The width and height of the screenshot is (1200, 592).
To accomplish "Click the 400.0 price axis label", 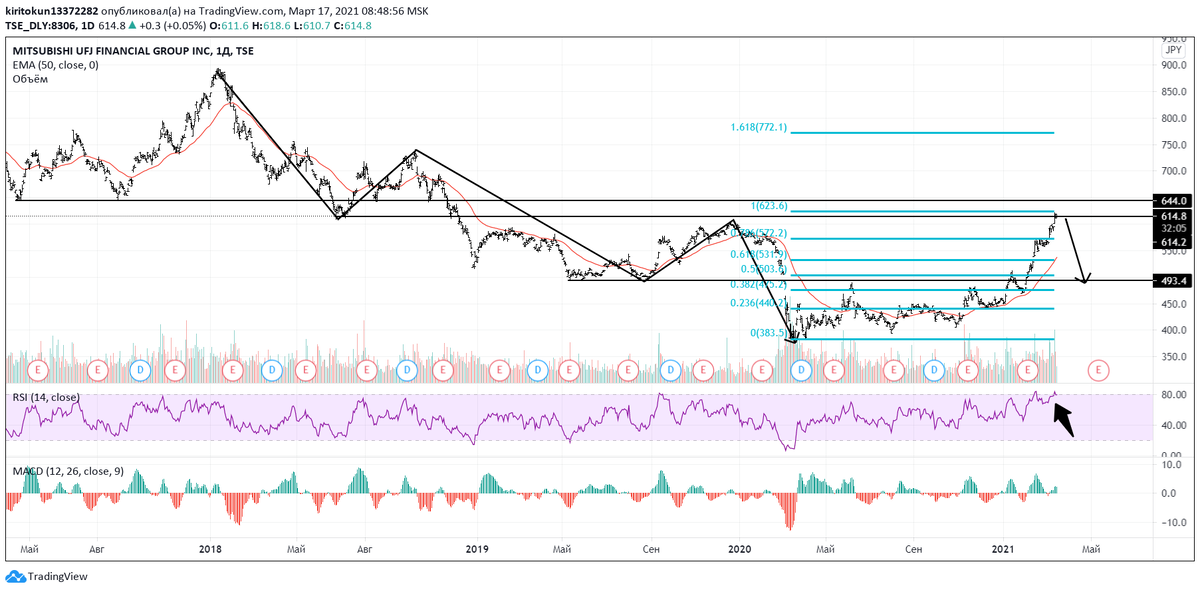I will pyautogui.click(x=1174, y=331).
